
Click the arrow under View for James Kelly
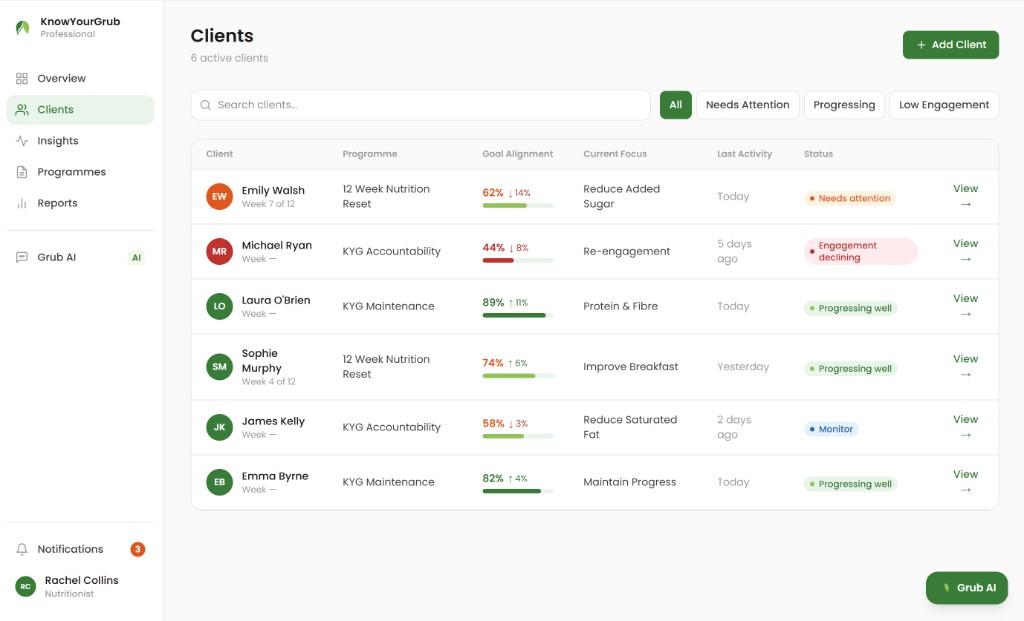[x=965, y=435]
